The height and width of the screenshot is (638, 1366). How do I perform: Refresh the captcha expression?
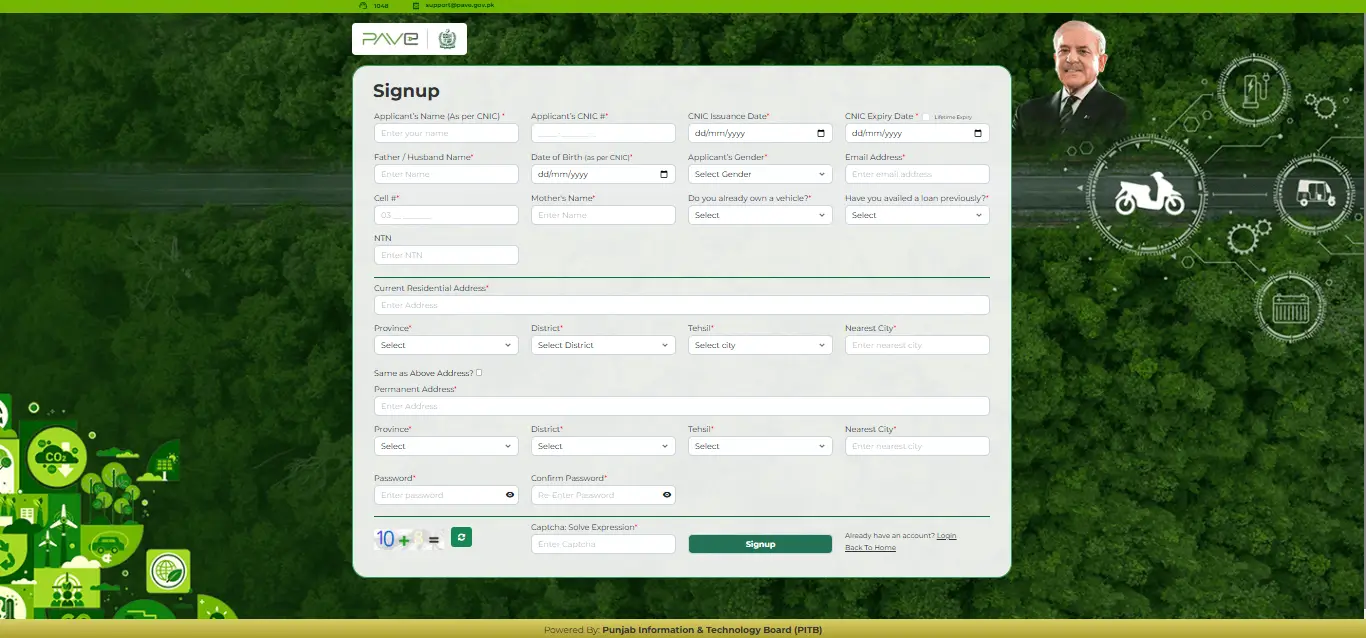[461, 537]
